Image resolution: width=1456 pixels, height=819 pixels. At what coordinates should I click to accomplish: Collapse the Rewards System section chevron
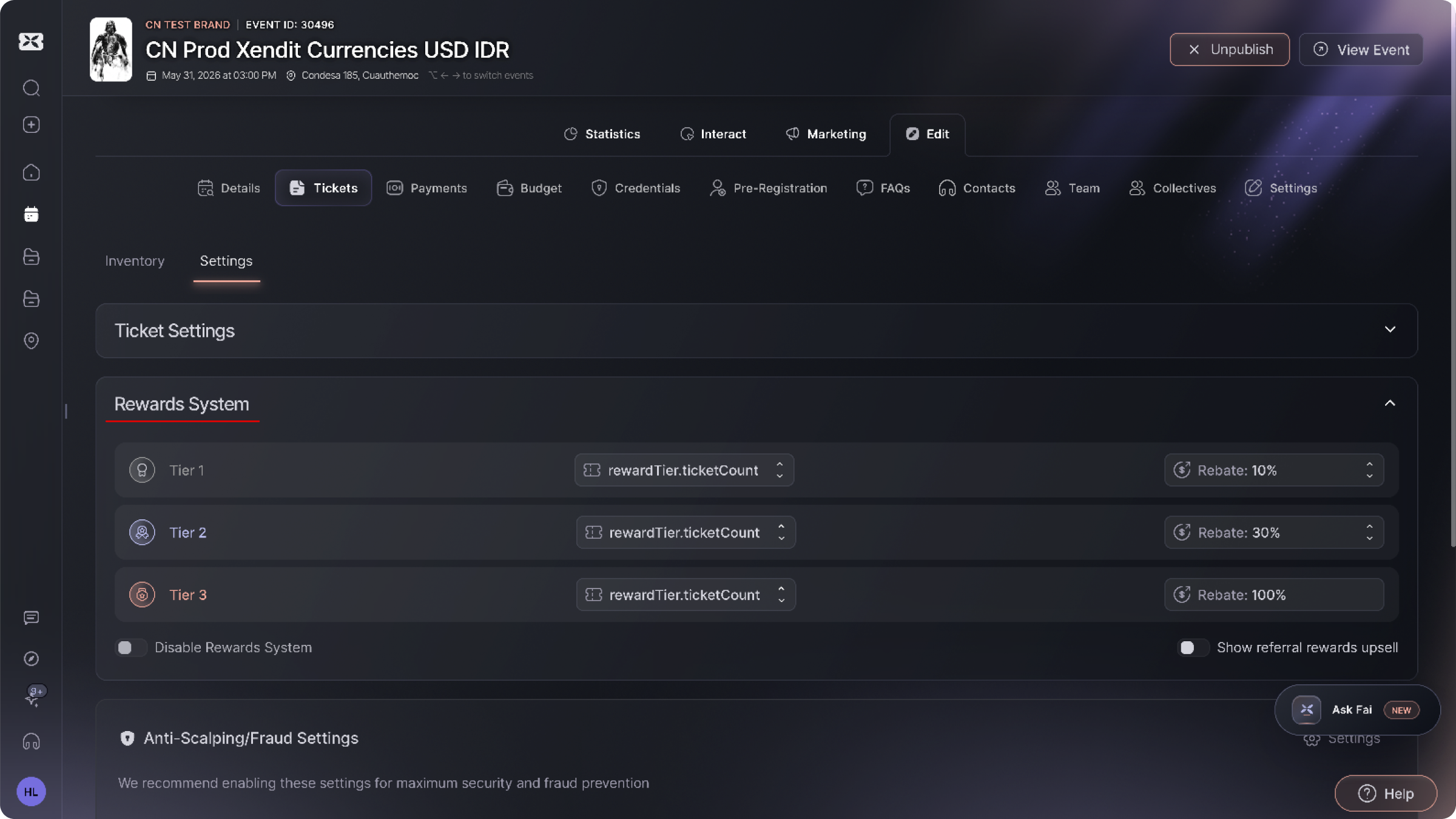[x=1390, y=403]
